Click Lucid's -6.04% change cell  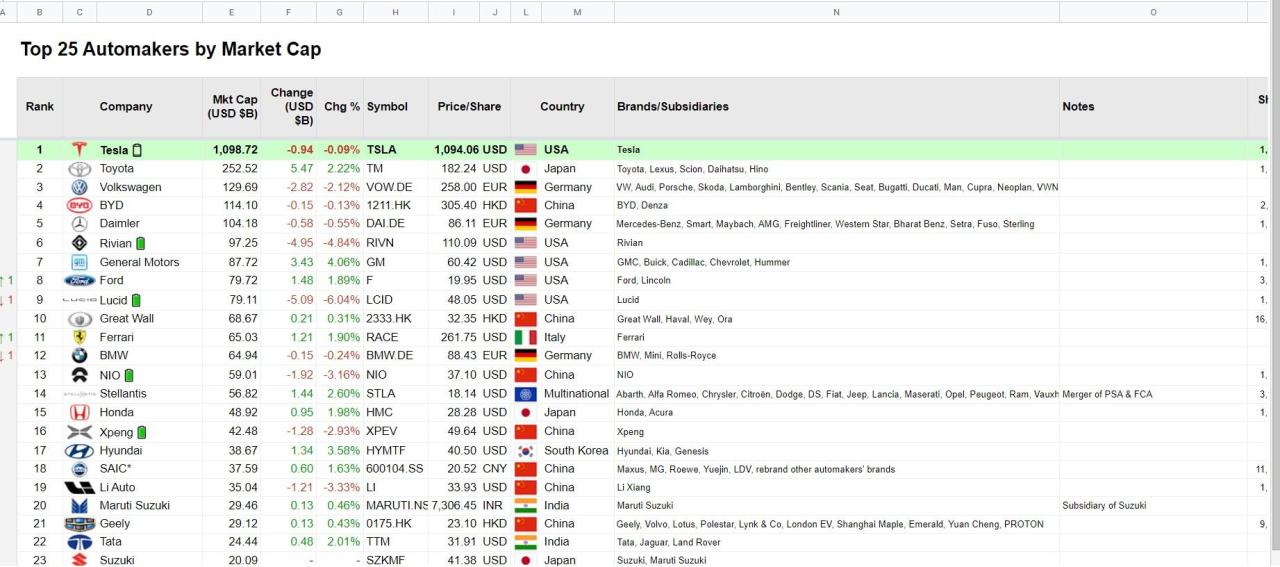(x=341, y=300)
